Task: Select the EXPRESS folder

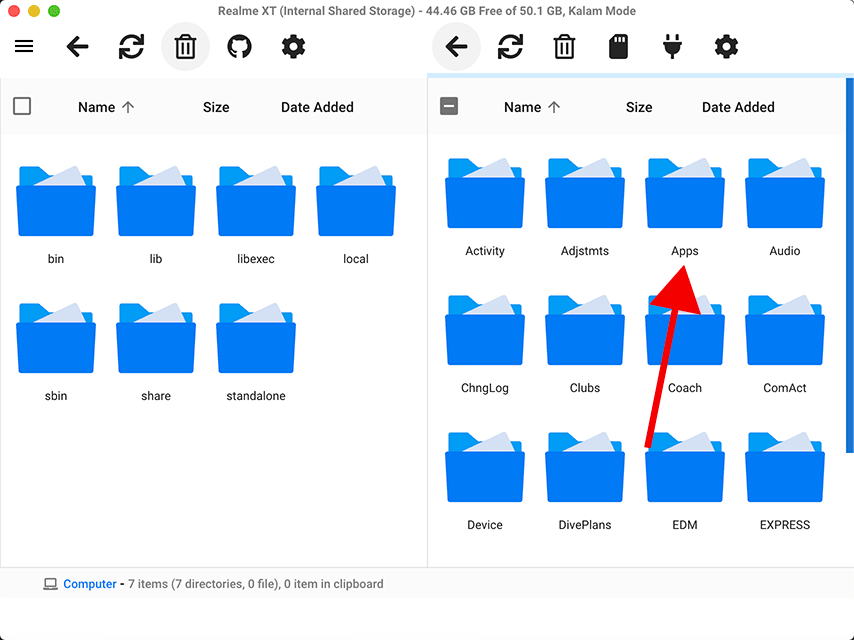Action: [x=785, y=481]
